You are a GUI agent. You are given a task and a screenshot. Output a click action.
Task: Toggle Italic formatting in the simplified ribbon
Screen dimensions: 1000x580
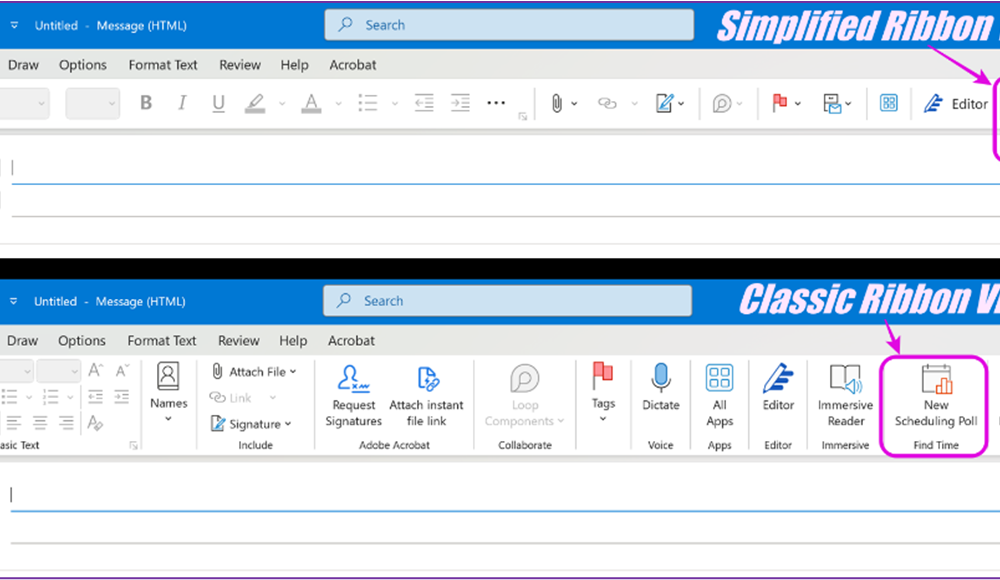[182, 103]
